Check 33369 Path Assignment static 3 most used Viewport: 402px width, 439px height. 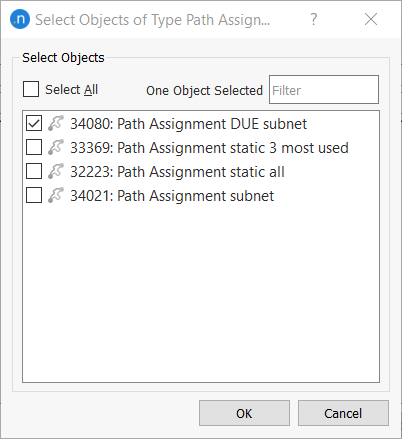[34, 147]
